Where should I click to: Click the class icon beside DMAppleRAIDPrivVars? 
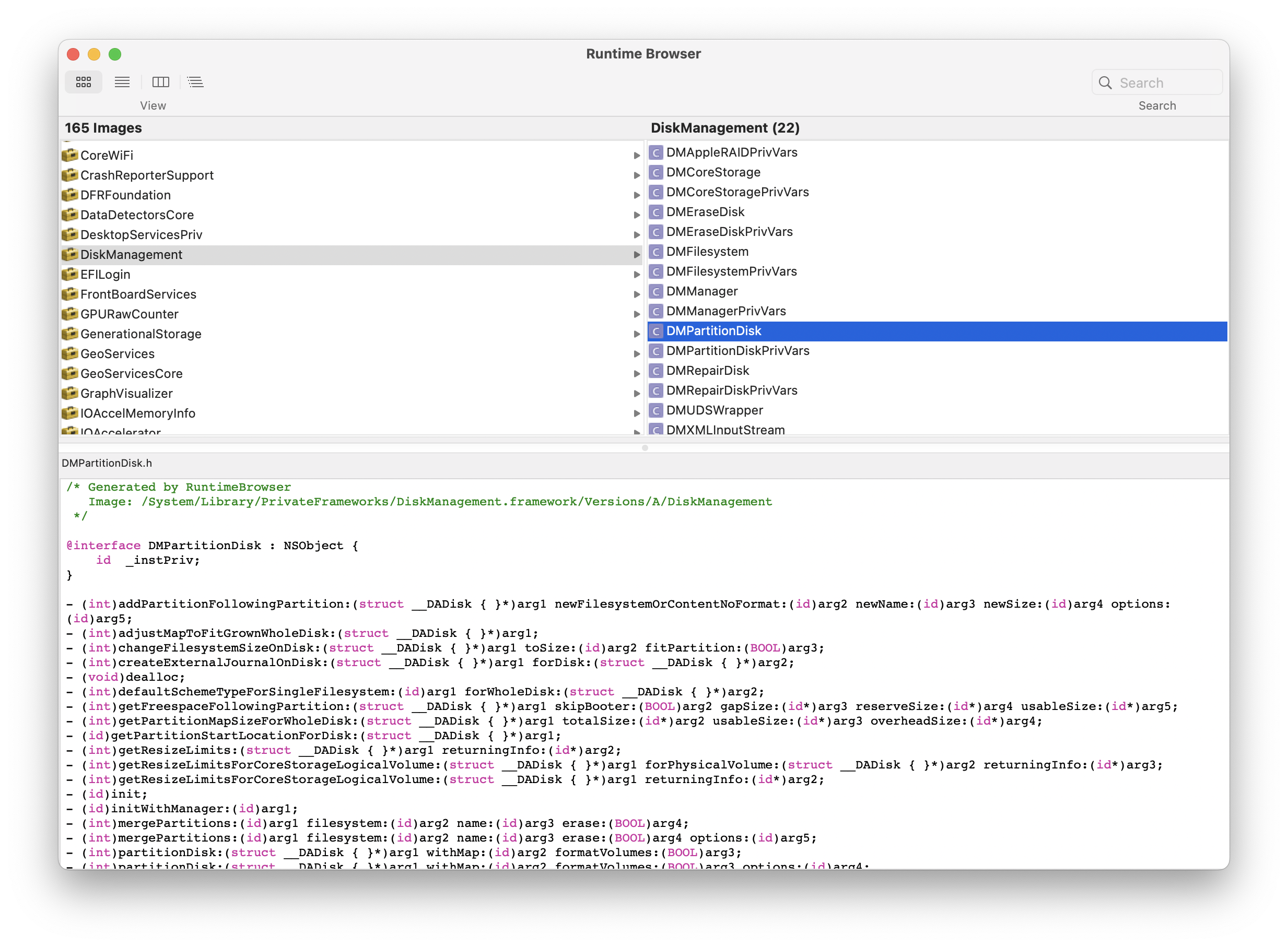pyautogui.click(x=656, y=152)
